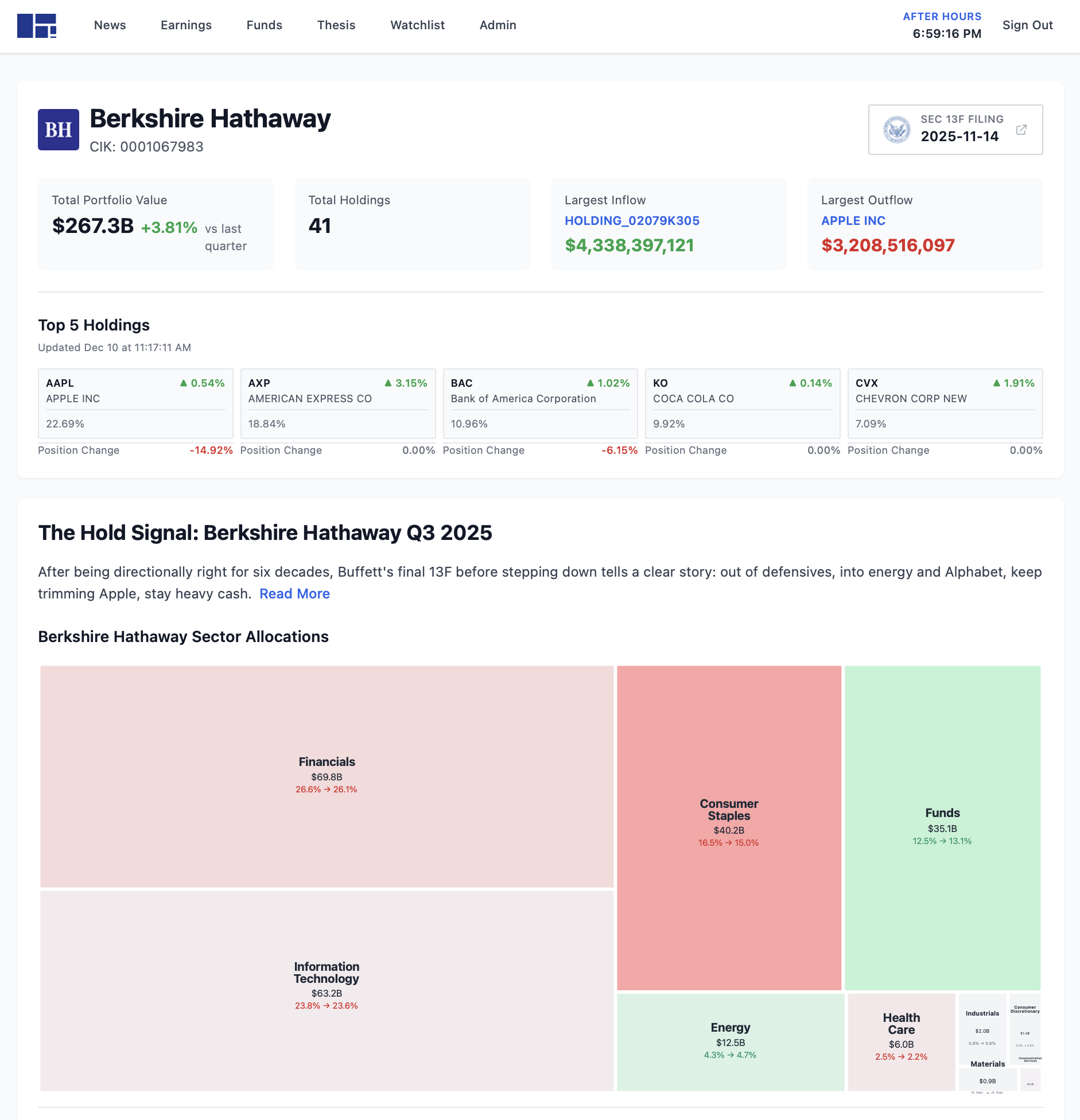1080x1120 pixels.
Task: Open the Funds page from the navigation
Action: coord(264,25)
